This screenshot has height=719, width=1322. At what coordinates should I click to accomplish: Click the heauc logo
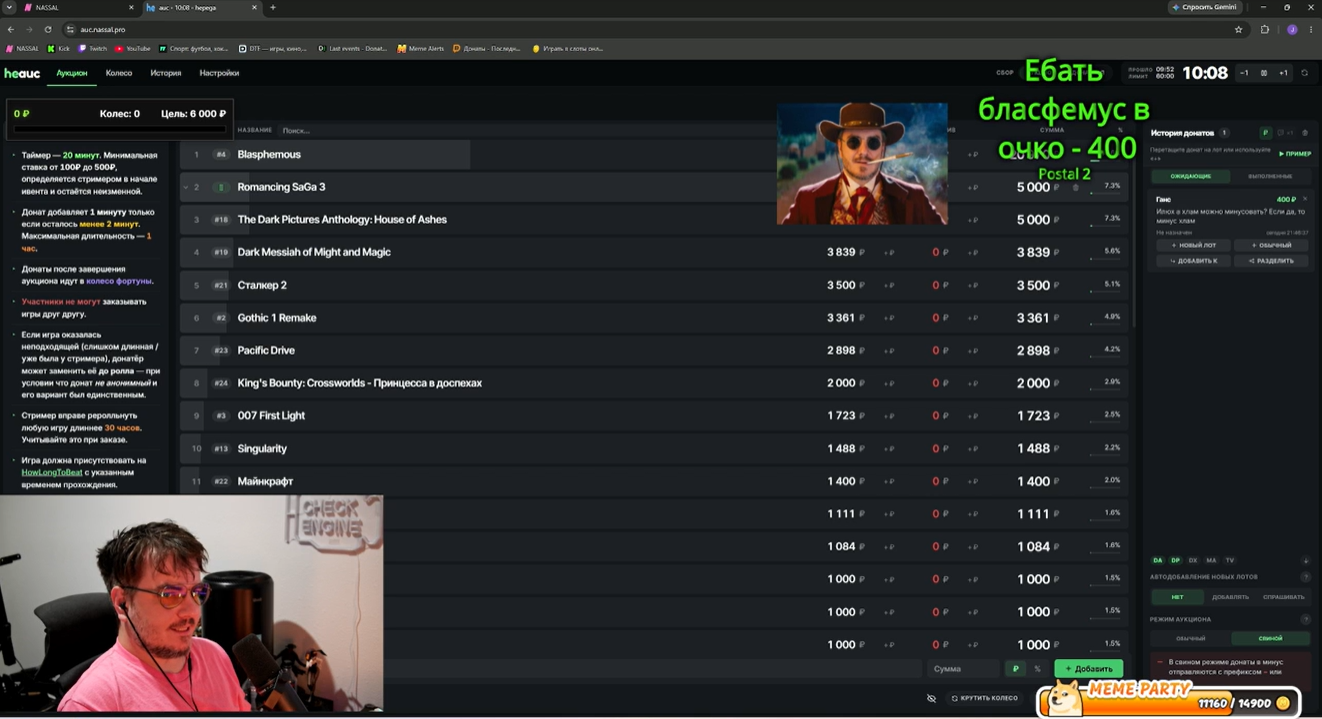(22, 73)
